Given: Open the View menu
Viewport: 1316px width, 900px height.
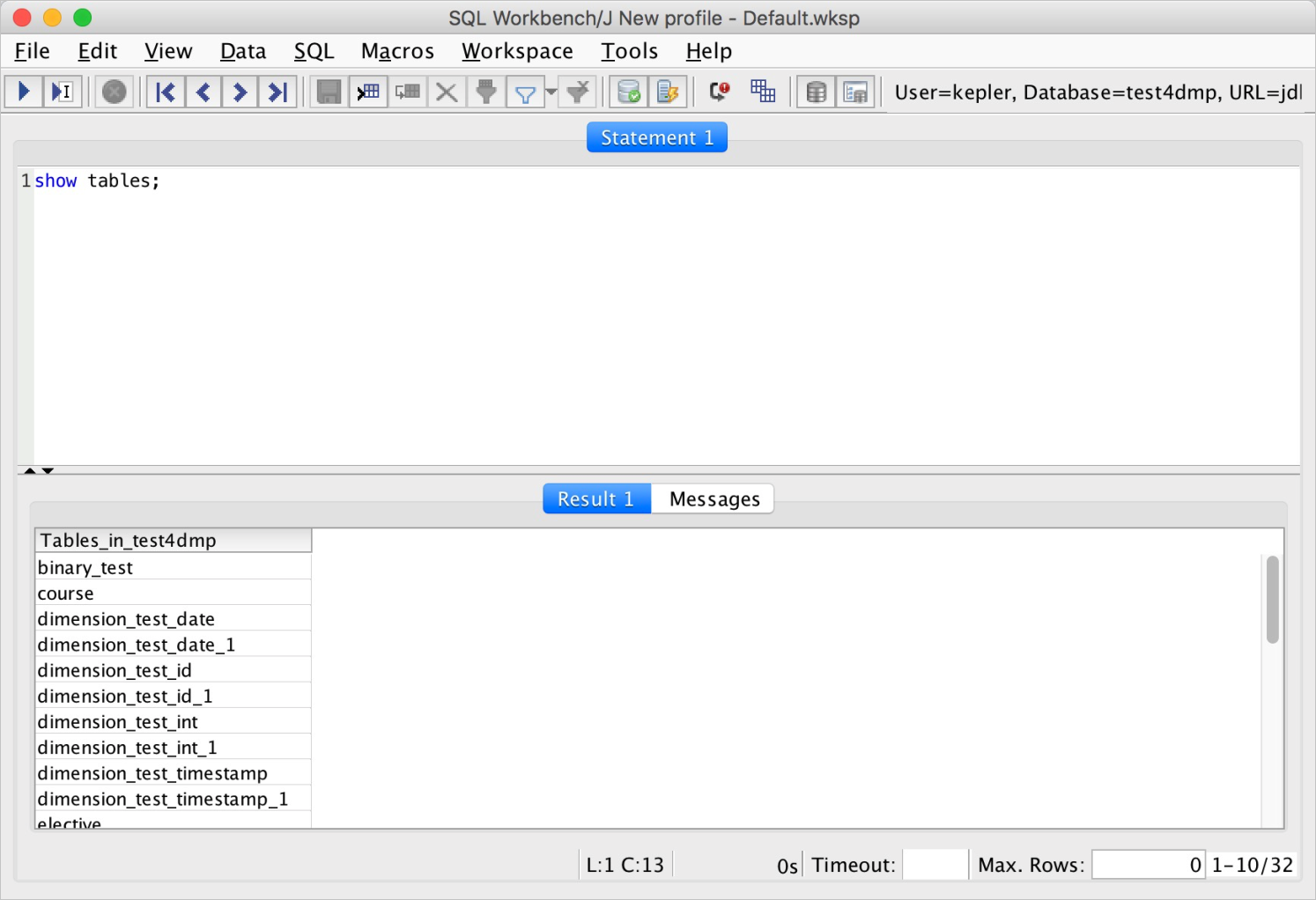Looking at the screenshot, I should point(168,51).
